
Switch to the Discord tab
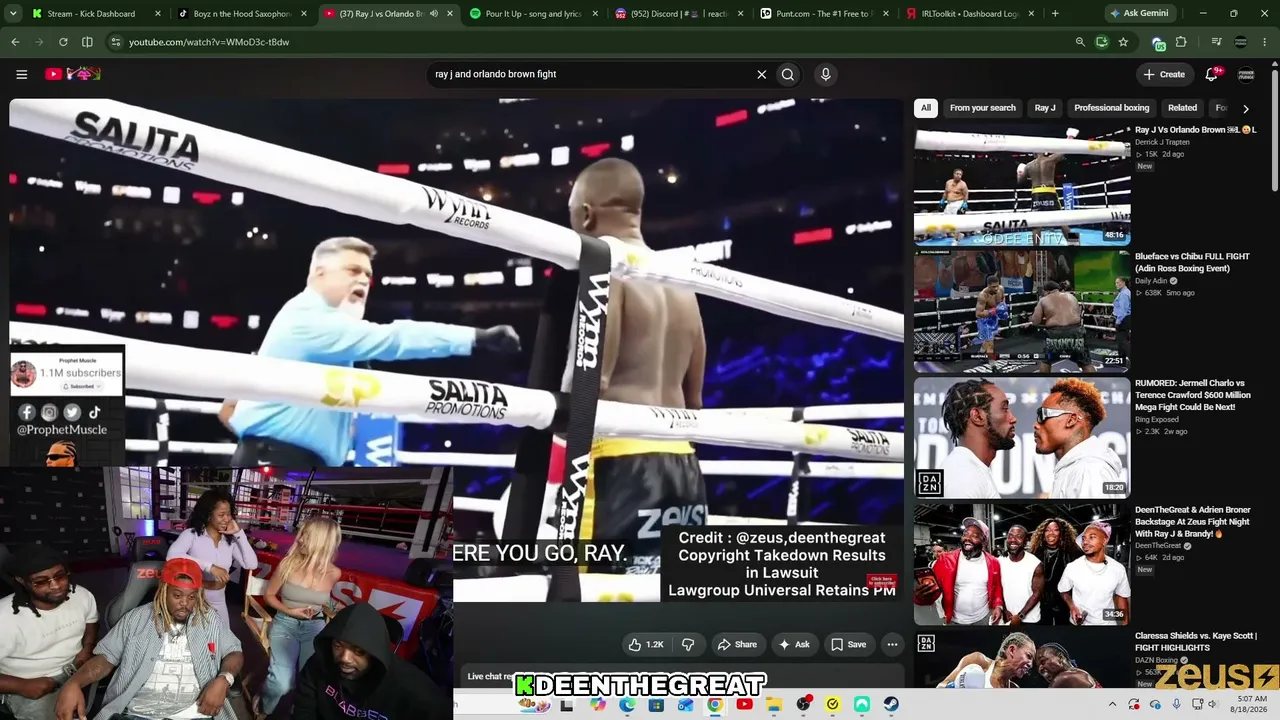(x=679, y=14)
